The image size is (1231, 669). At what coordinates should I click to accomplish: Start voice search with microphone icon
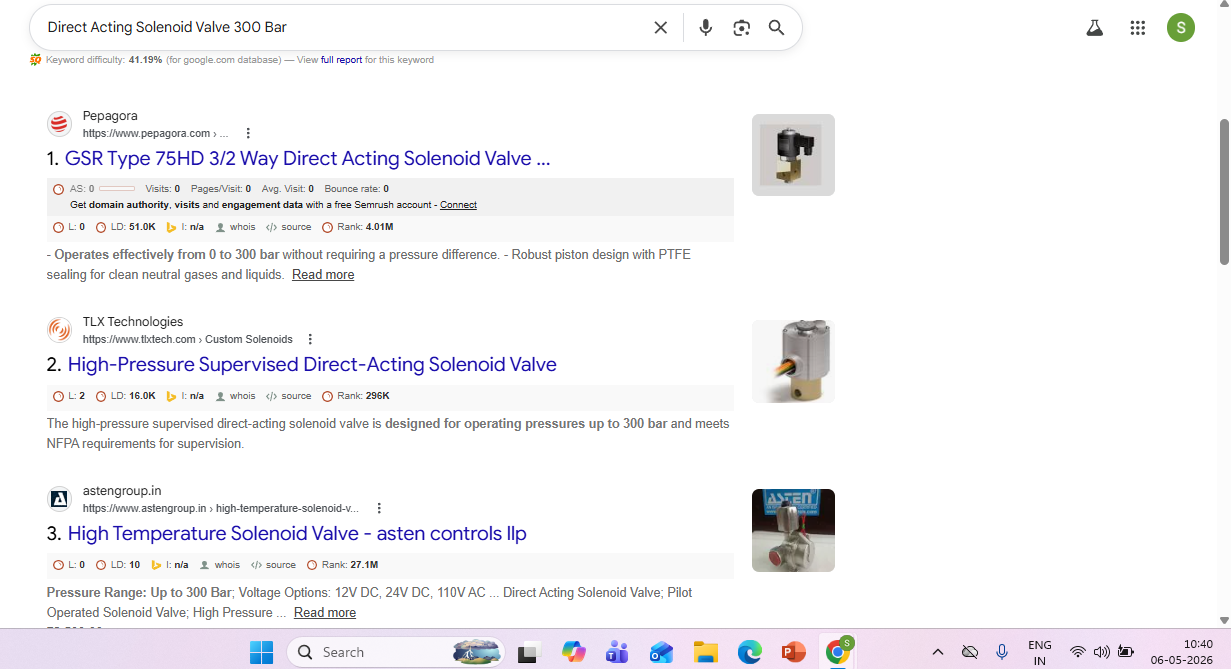click(x=706, y=28)
